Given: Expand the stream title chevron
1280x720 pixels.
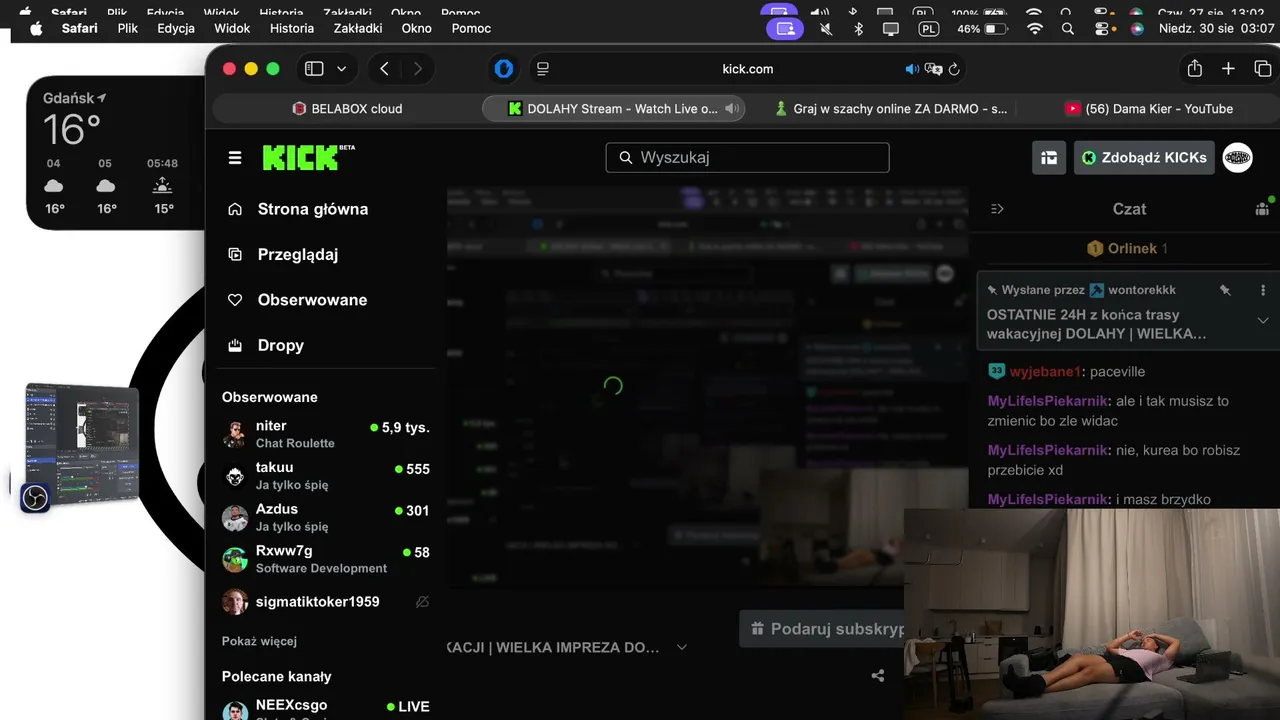Looking at the screenshot, I should click(682, 647).
